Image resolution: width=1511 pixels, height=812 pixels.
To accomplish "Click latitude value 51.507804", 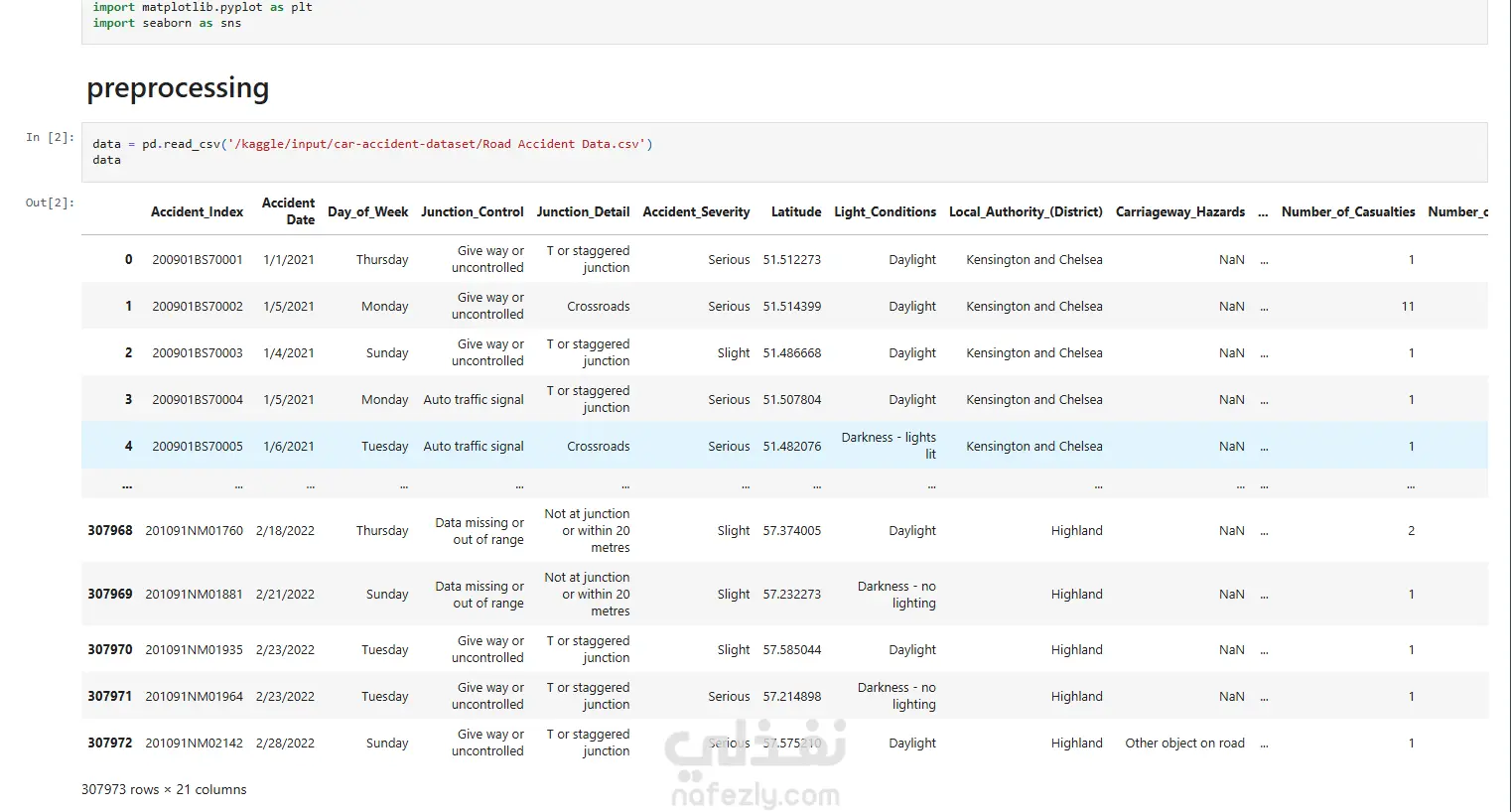I will pos(792,399).
